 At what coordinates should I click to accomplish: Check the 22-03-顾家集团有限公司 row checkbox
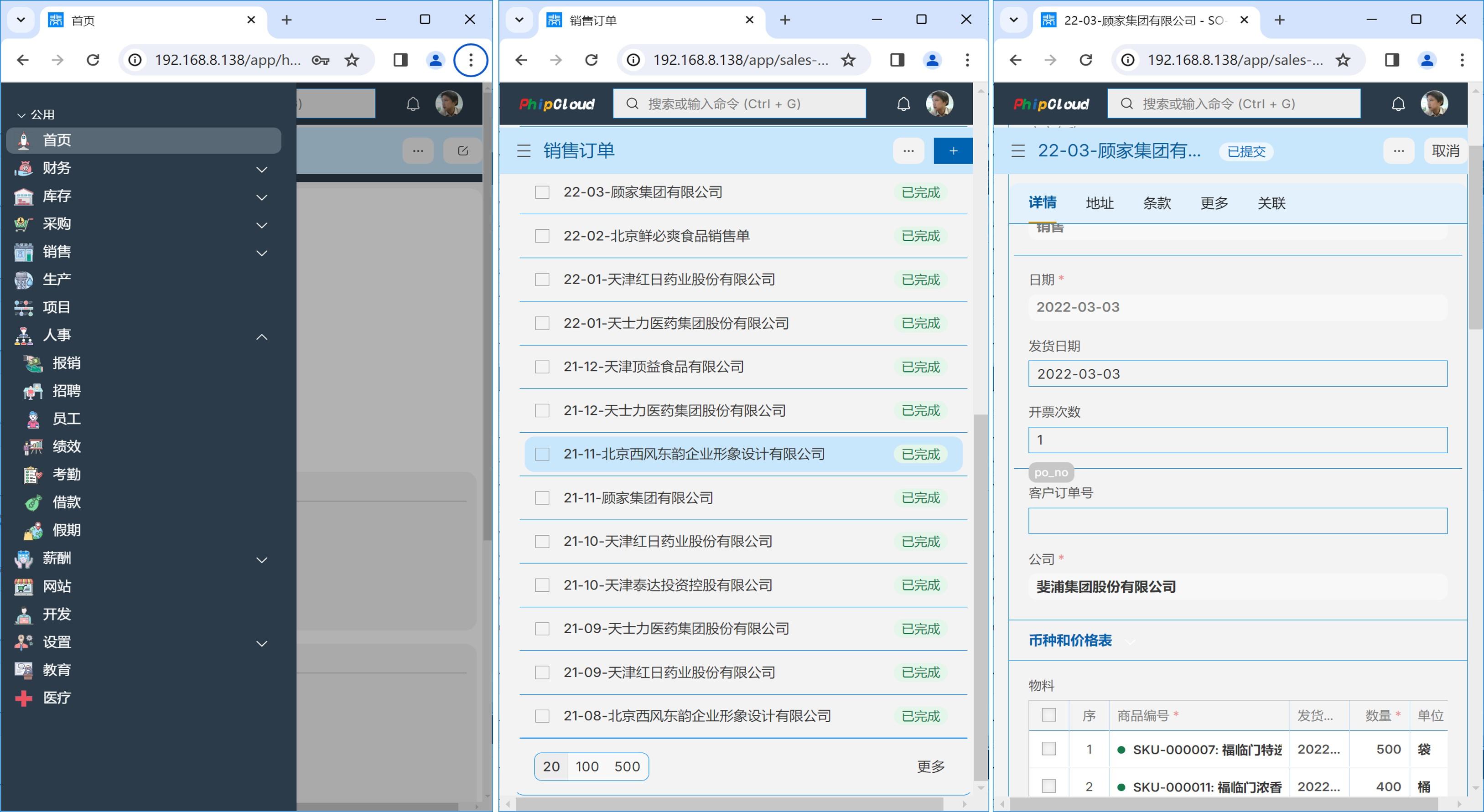(x=542, y=192)
